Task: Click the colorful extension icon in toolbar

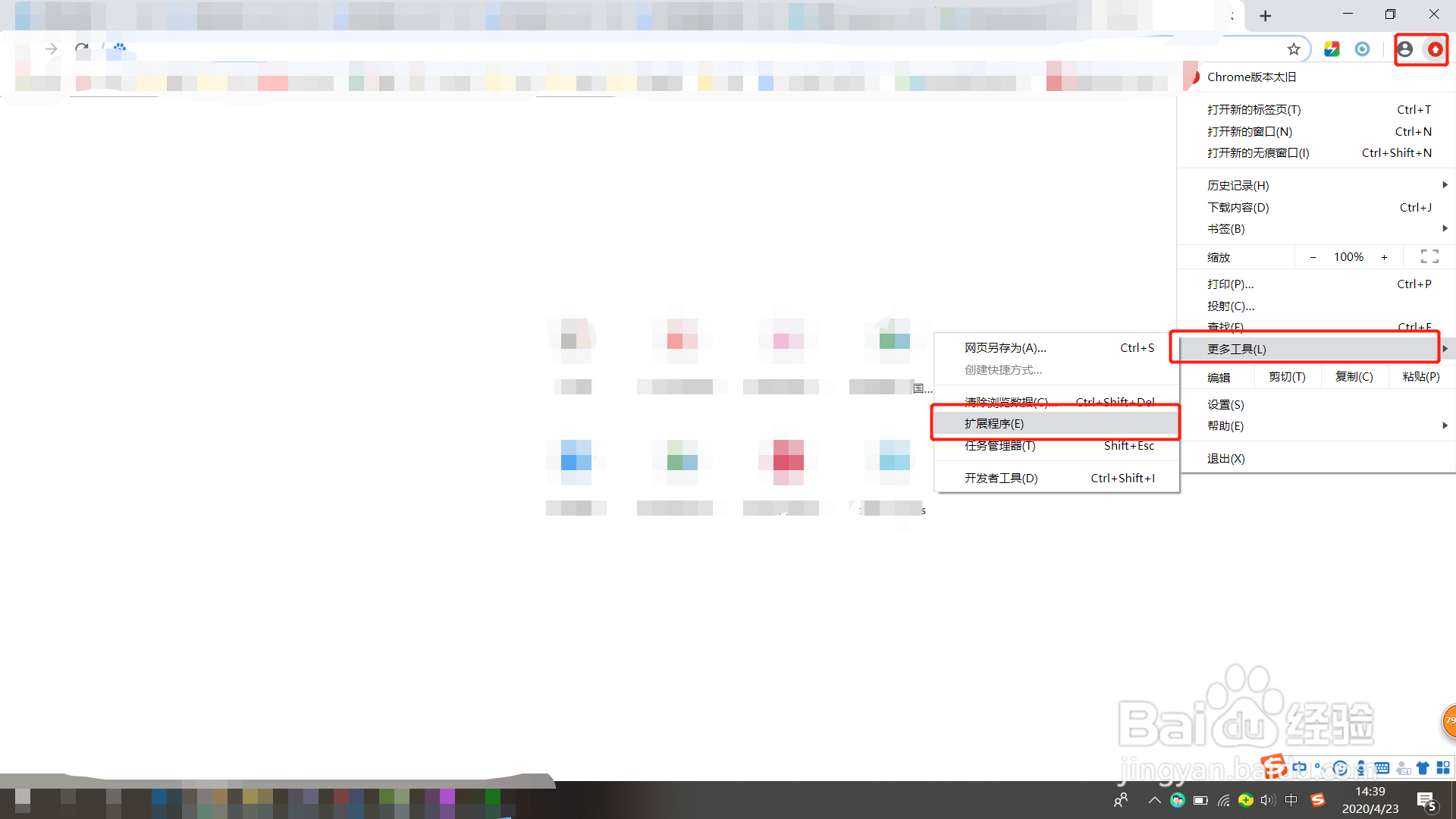Action: coord(1332,49)
